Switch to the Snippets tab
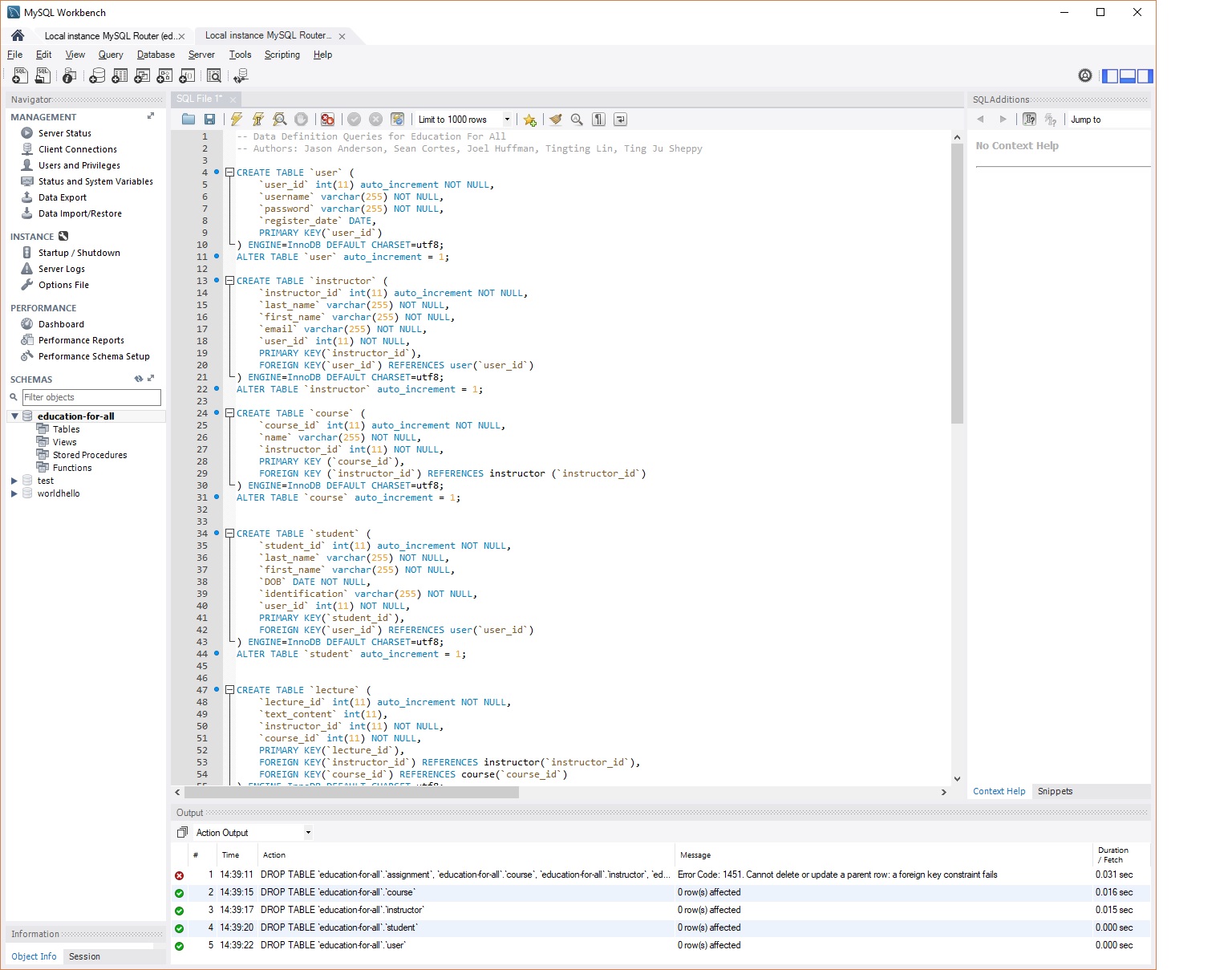Image resolution: width=1232 pixels, height=970 pixels. (1055, 791)
